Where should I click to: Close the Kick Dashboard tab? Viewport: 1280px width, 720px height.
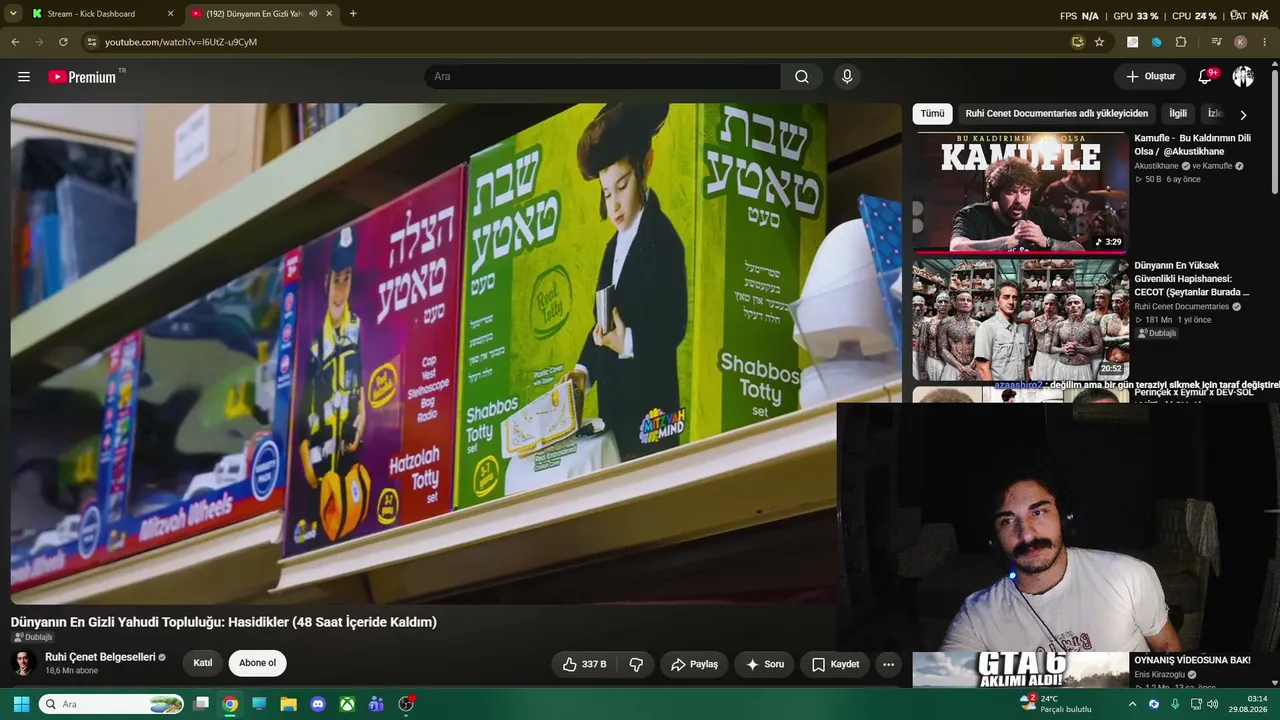(x=170, y=14)
